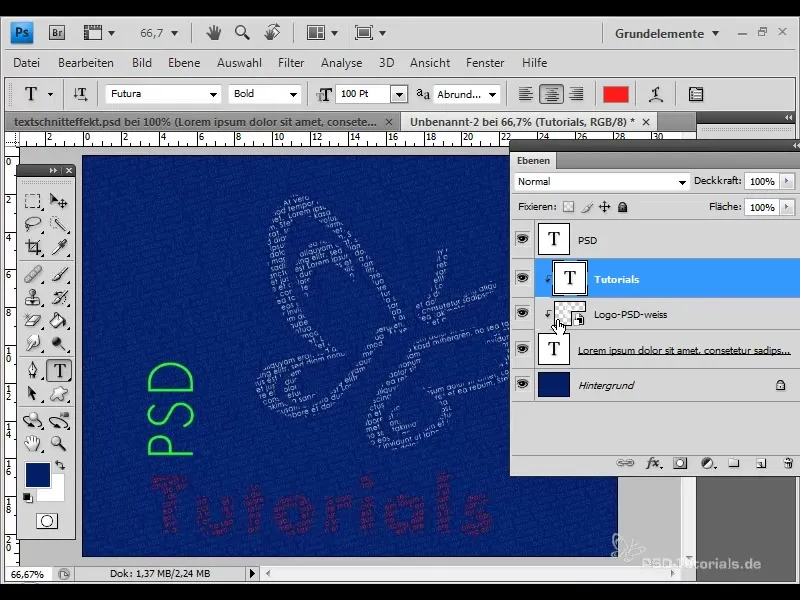The image size is (800, 600).
Task: Hide the Logo-PSD-weiss layer
Action: [x=522, y=313]
